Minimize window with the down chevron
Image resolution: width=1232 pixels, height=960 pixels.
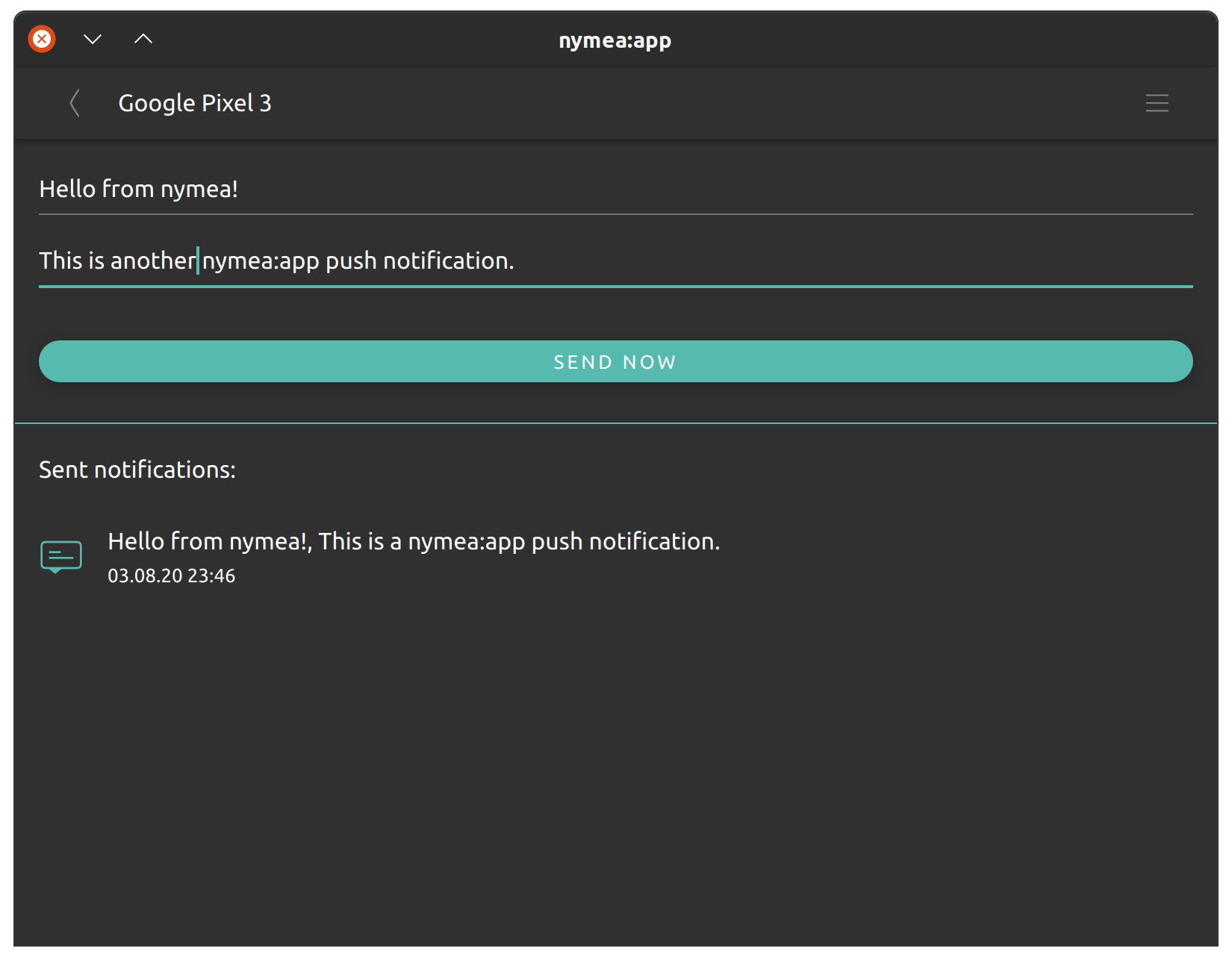(93, 39)
